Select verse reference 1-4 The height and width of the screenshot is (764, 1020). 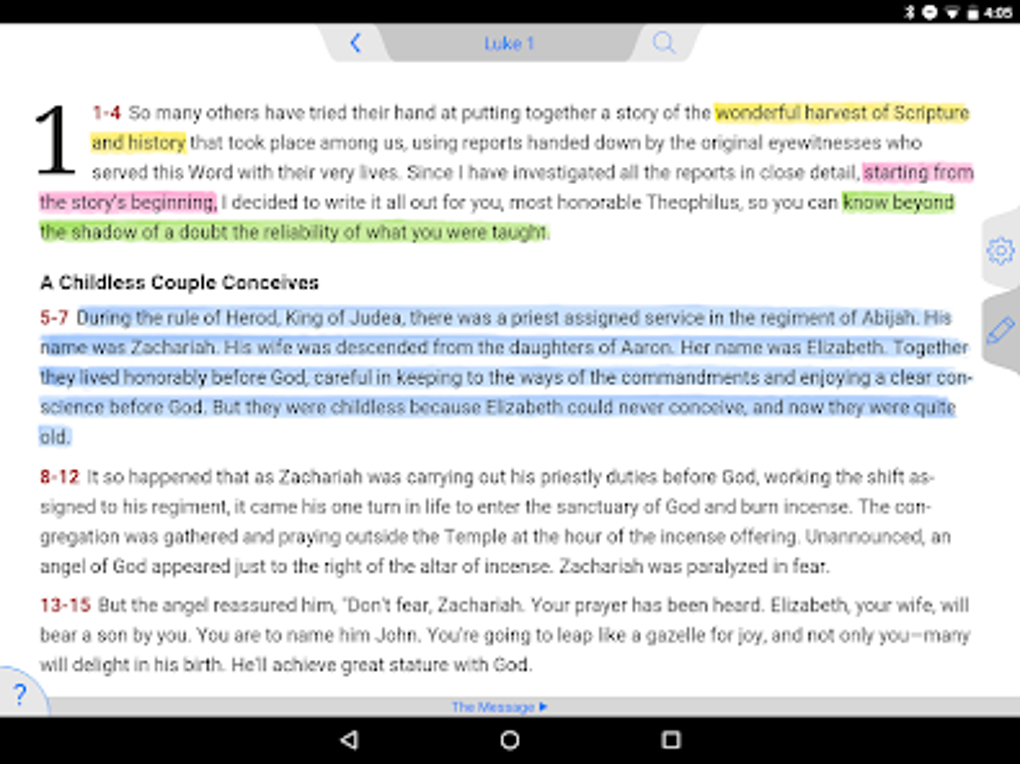(107, 113)
